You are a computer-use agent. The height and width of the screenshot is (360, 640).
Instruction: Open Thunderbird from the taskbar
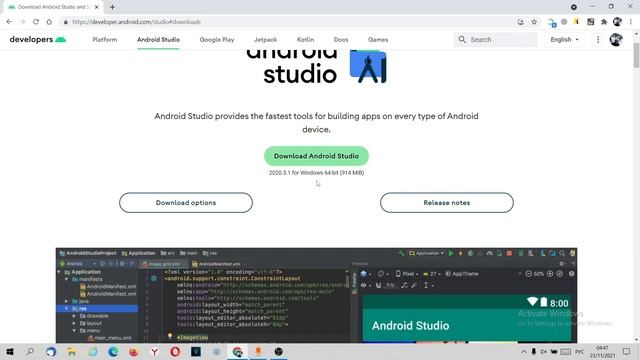[x=51, y=351]
